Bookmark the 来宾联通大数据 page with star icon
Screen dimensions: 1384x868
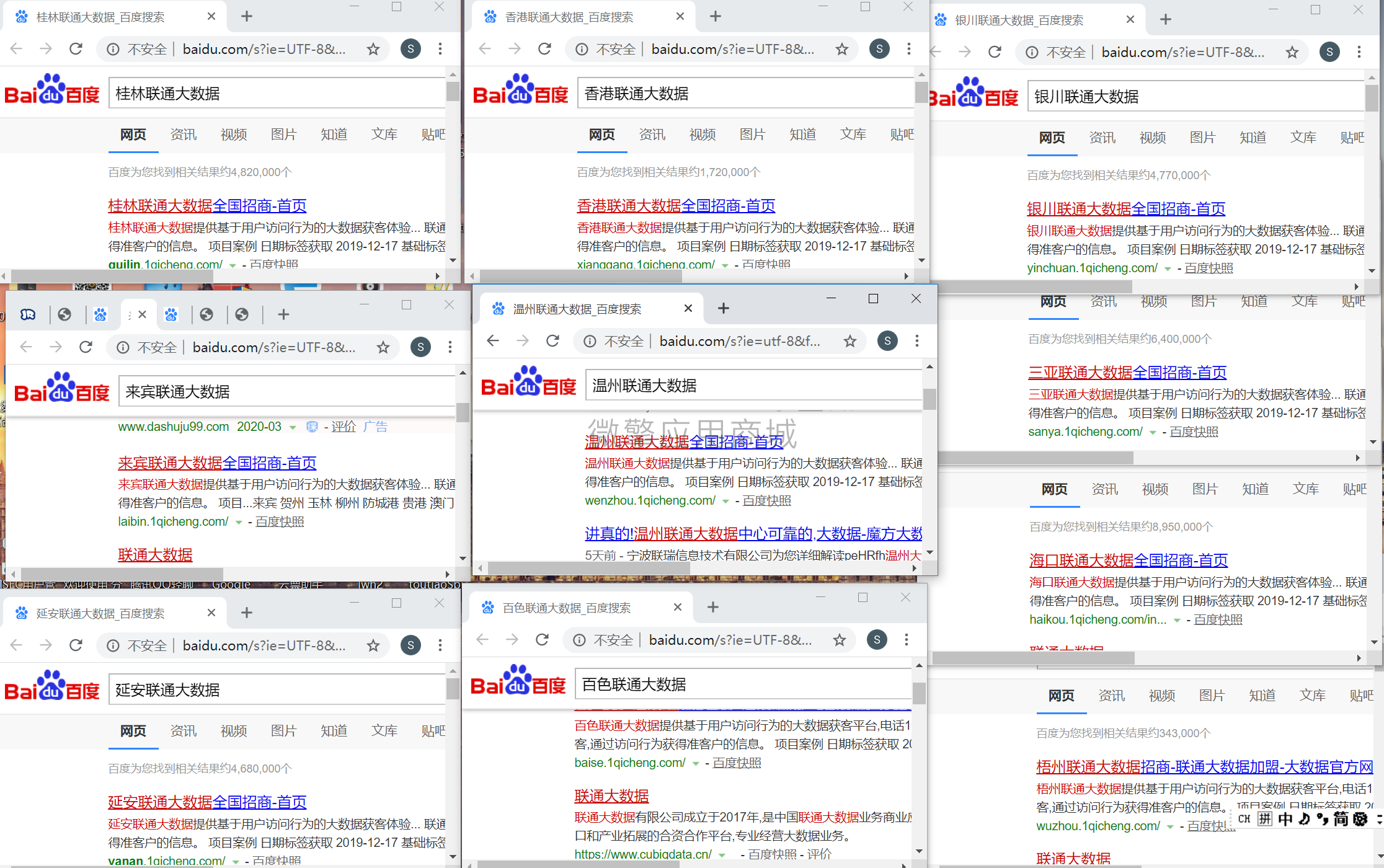[383, 347]
